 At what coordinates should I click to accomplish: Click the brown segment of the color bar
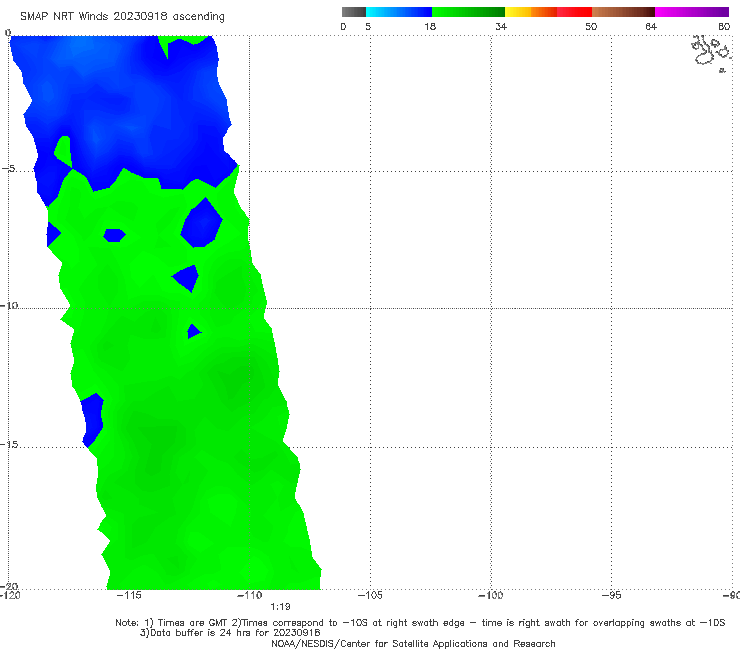coord(623,12)
